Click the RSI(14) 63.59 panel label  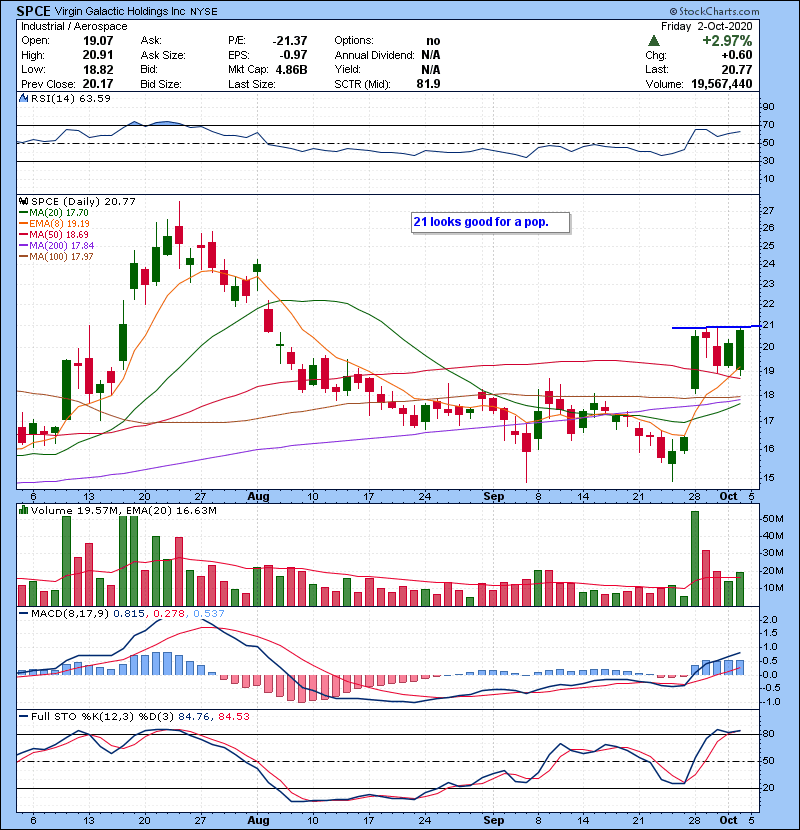point(71,98)
